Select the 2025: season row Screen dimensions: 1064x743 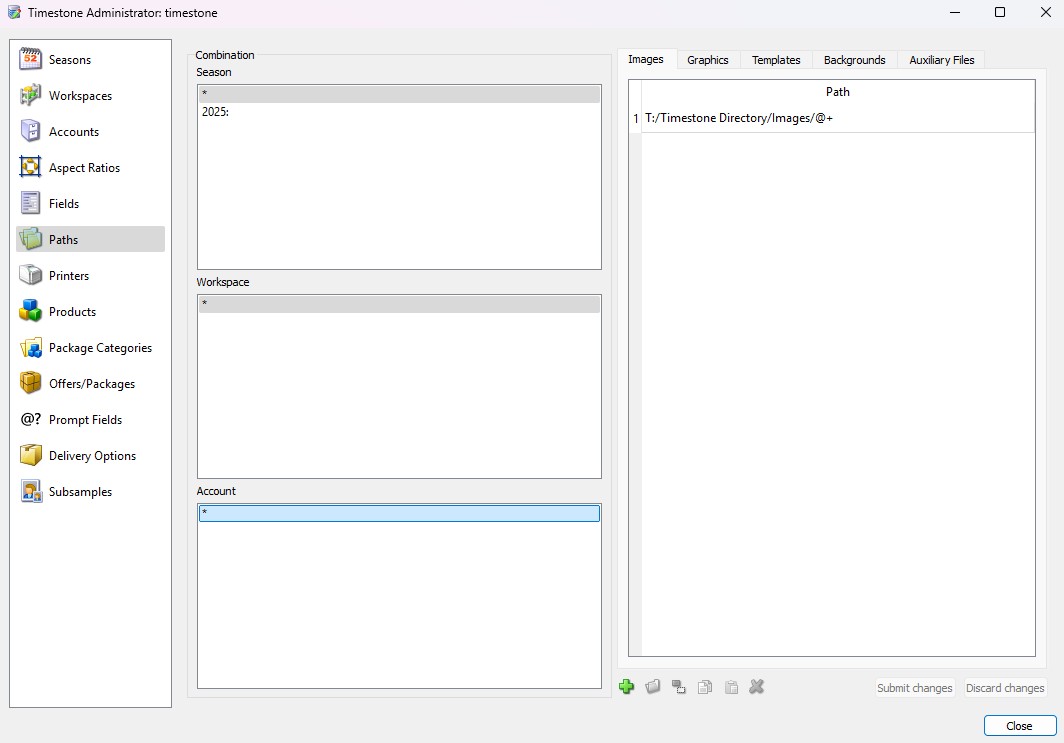pos(399,112)
